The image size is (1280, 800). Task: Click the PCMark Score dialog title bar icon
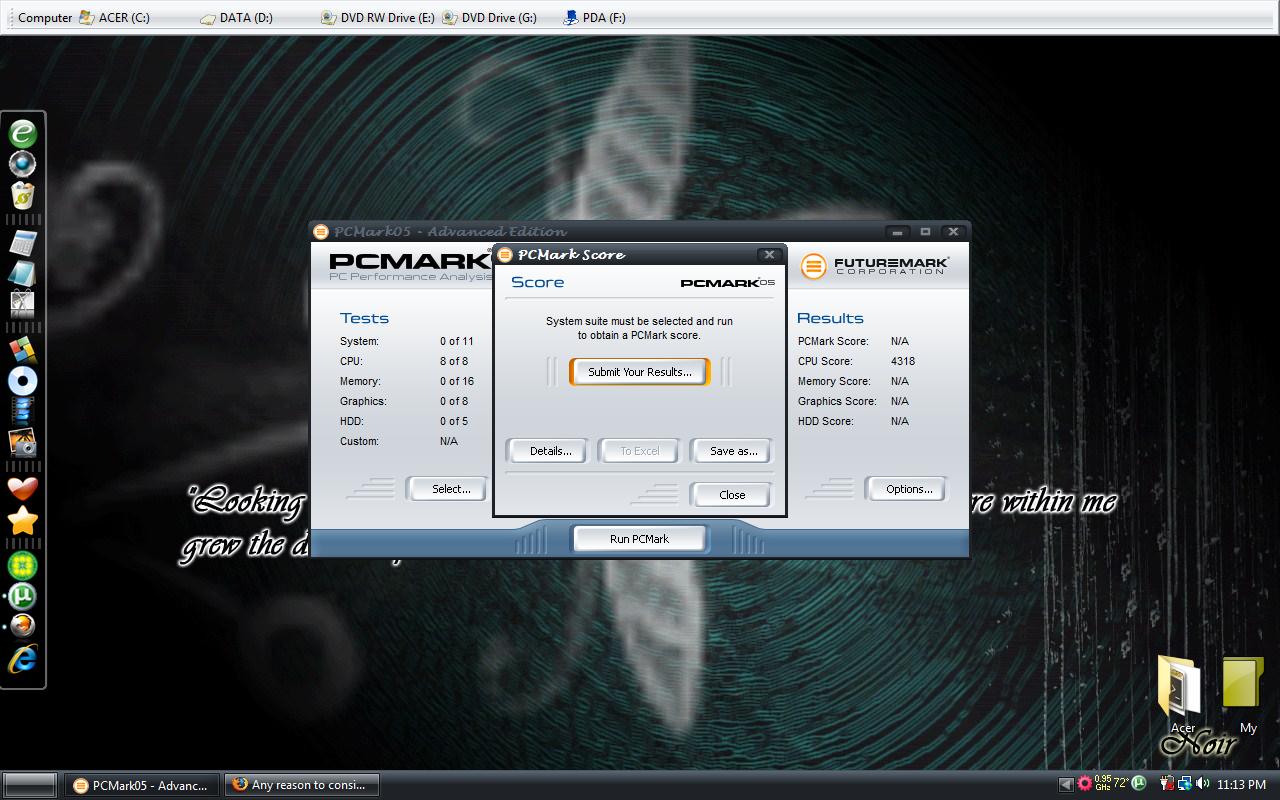coord(505,255)
